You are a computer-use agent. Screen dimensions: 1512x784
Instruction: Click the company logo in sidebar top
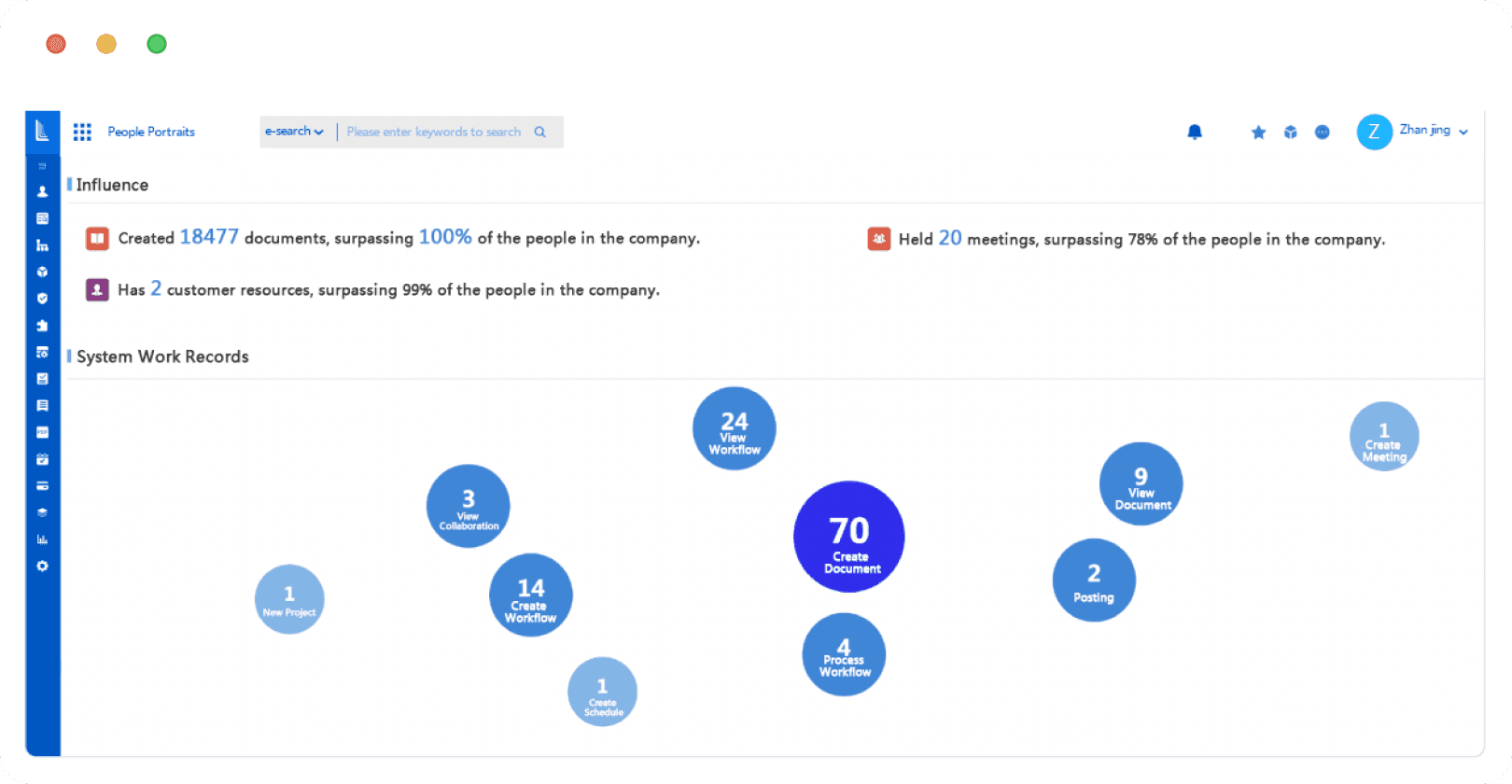(x=43, y=131)
